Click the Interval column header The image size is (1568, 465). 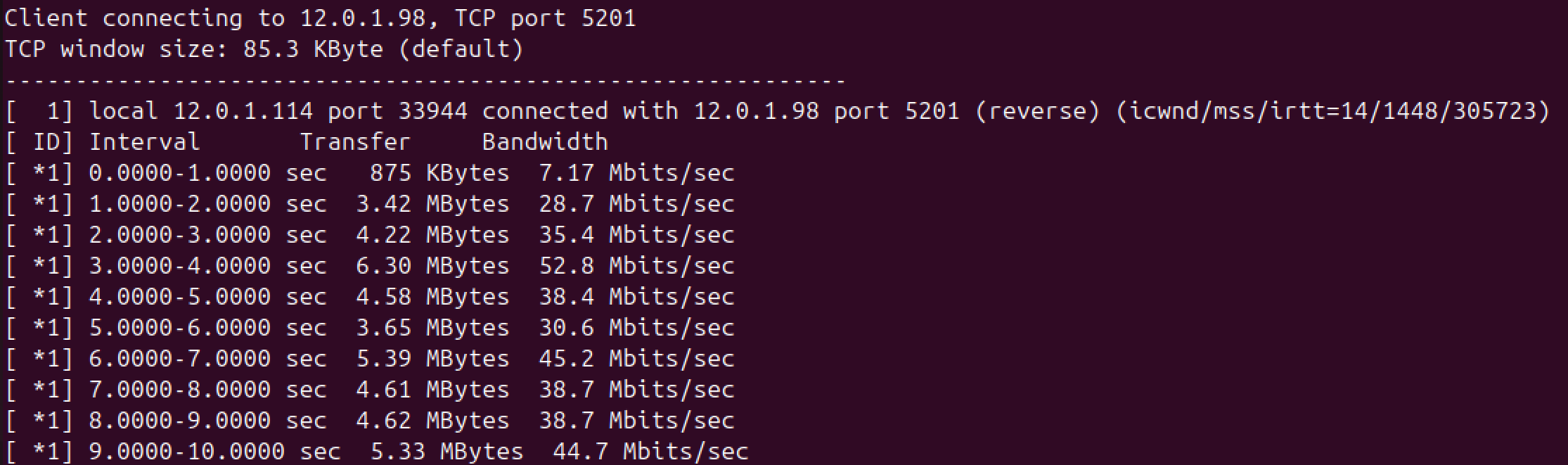[x=144, y=142]
